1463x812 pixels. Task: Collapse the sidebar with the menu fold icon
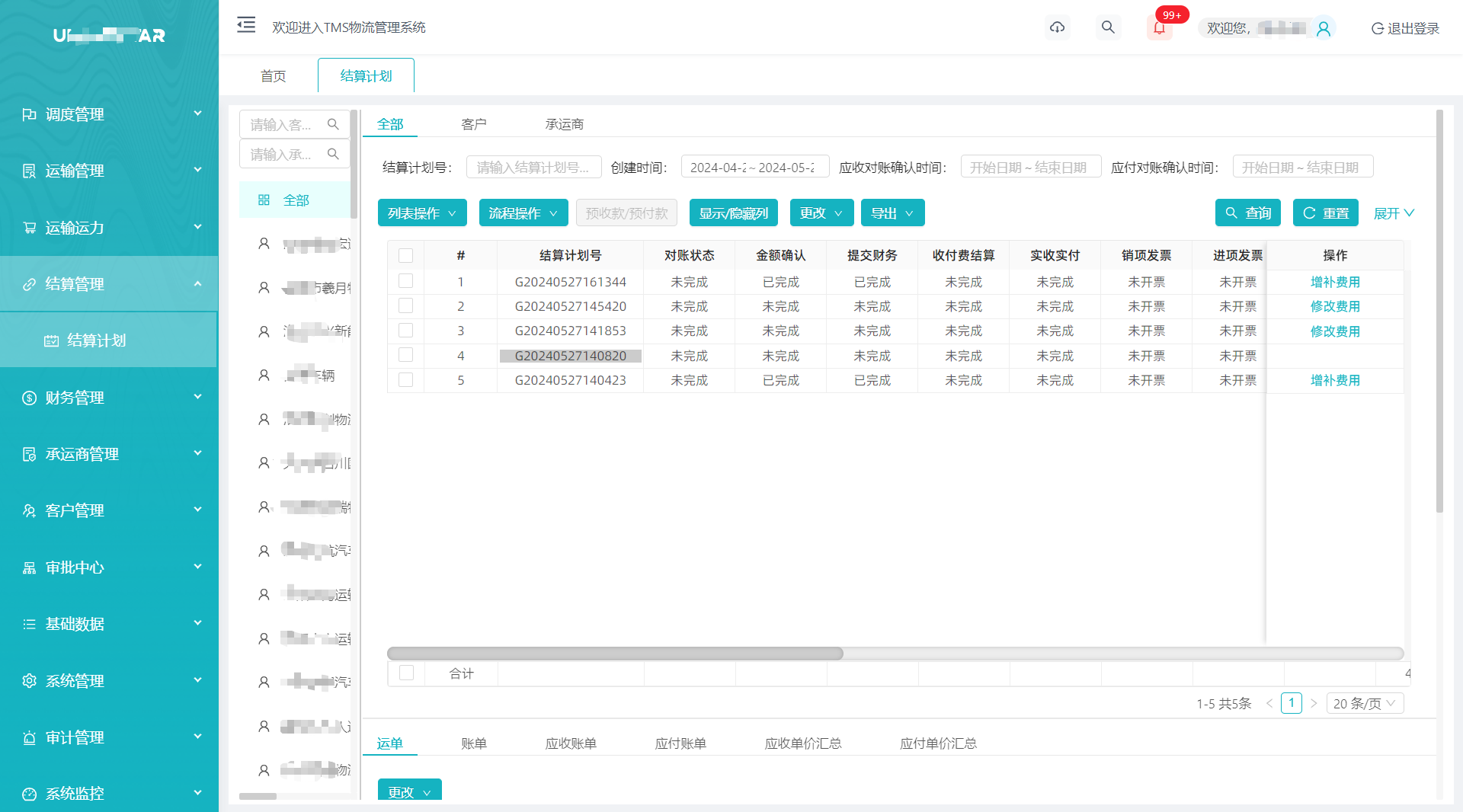[246, 25]
